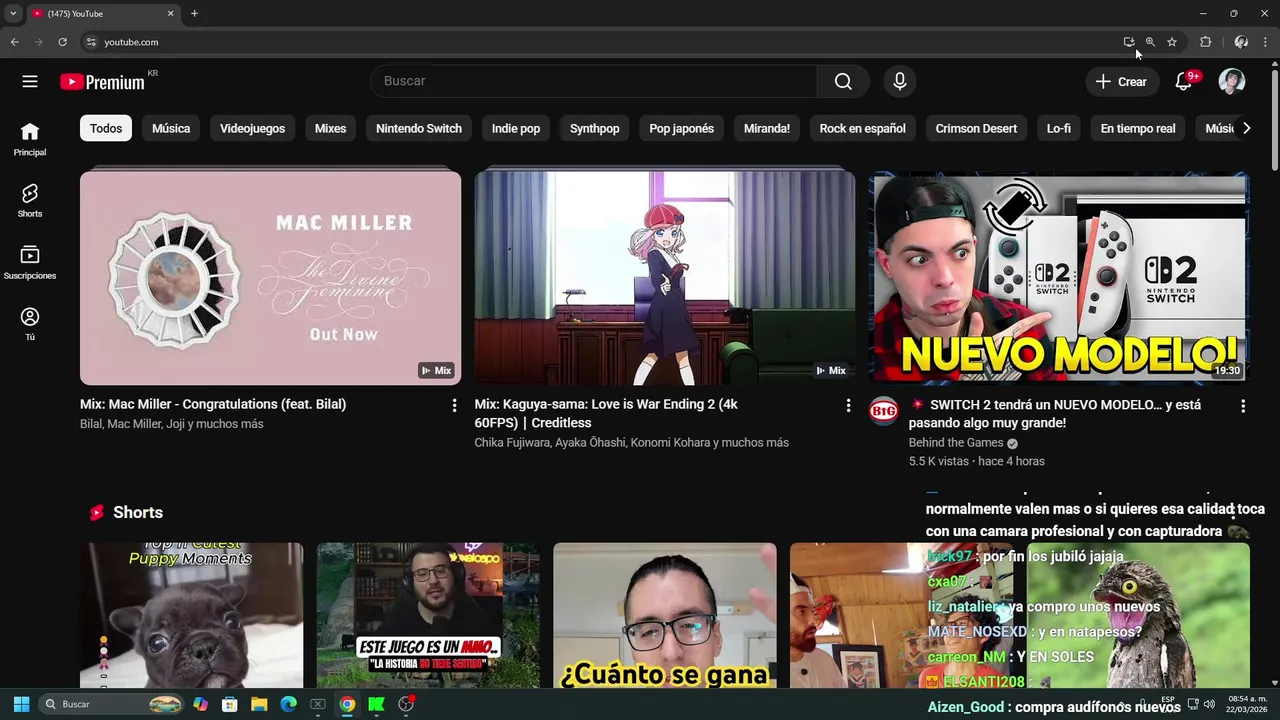The width and height of the screenshot is (1280, 720).
Task: Open Shorts from the left sidebar
Action: tap(30, 200)
